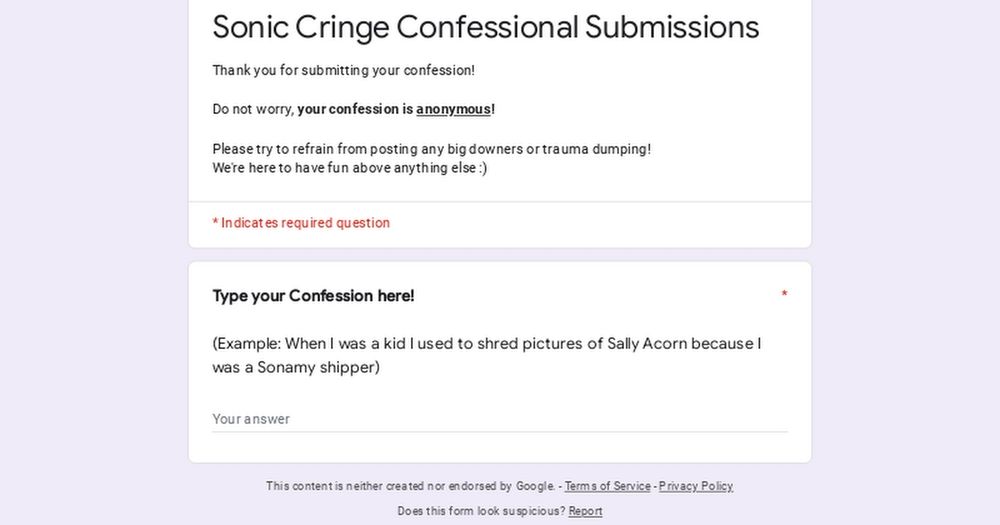Click the Sonamy shipper line of the example
Image resolution: width=1000 pixels, height=525 pixels.
[295, 367]
